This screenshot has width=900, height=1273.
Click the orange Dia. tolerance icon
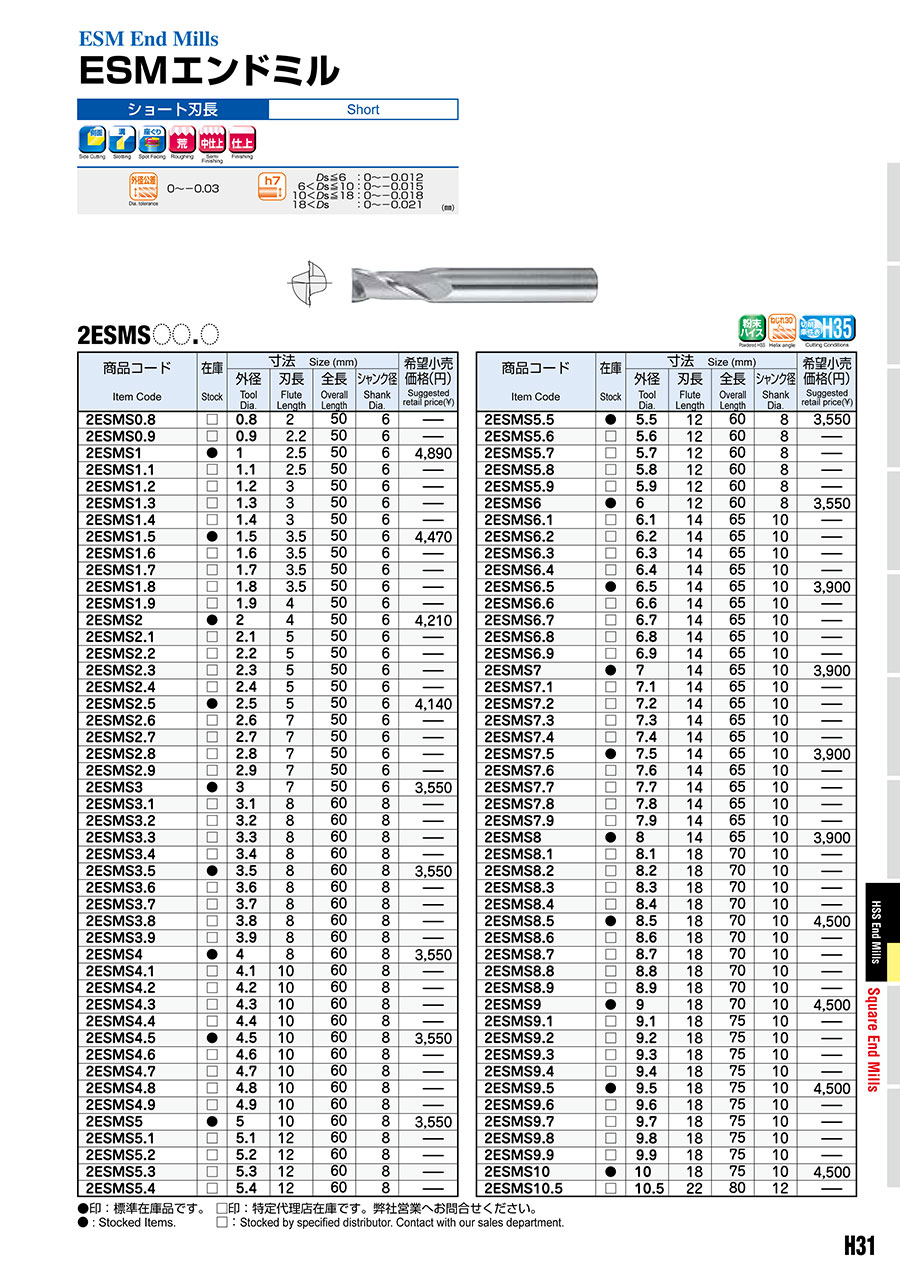pyautogui.click(x=144, y=187)
